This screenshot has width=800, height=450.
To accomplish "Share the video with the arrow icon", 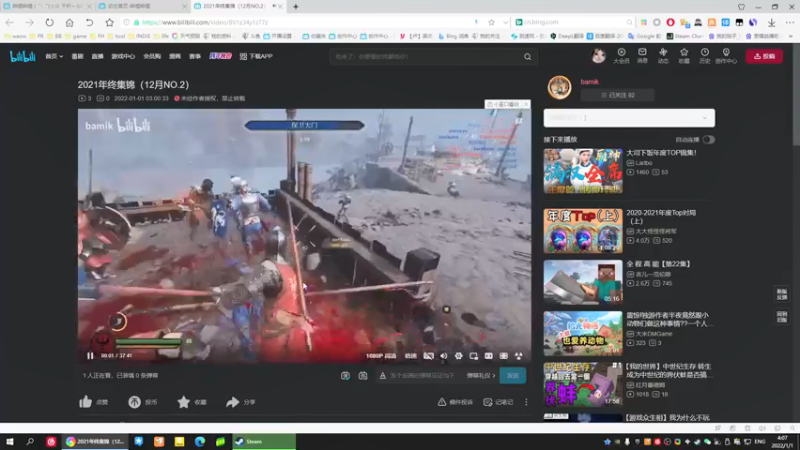I will [233, 402].
